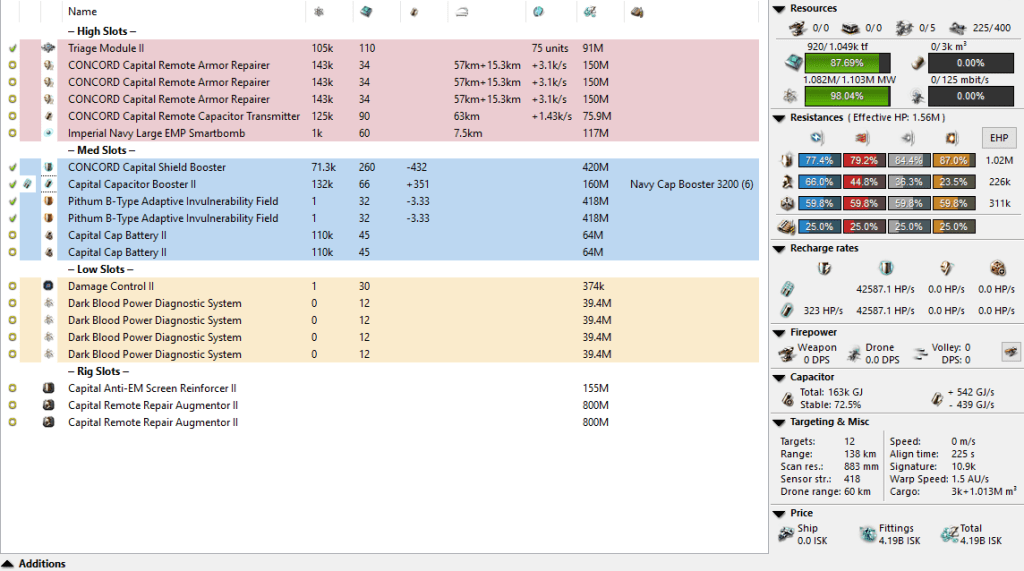The width and height of the screenshot is (1024, 571).
Task: Click the weapon DPS icon in Firepower
Action: (x=786, y=353)
